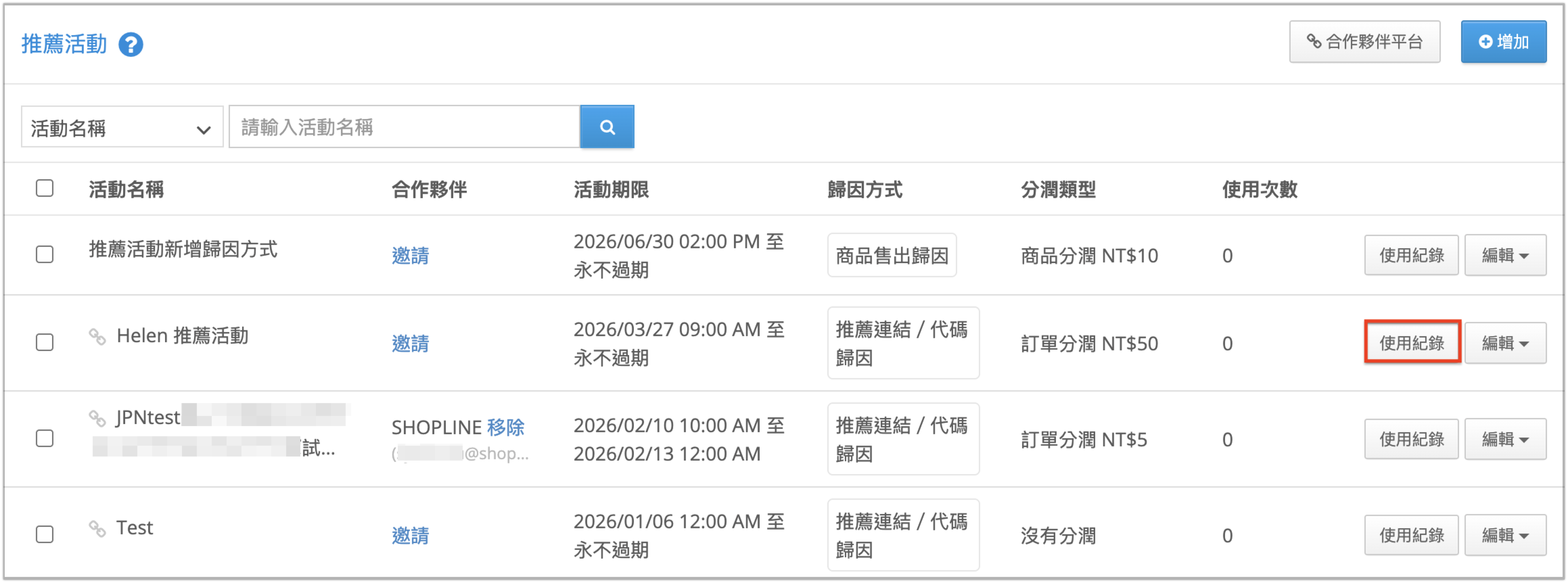Click the 2026/06/30 02:00 PM date cell
Image resolution: width=1568 pixels, height=583 pixels.
pos(679,256)
